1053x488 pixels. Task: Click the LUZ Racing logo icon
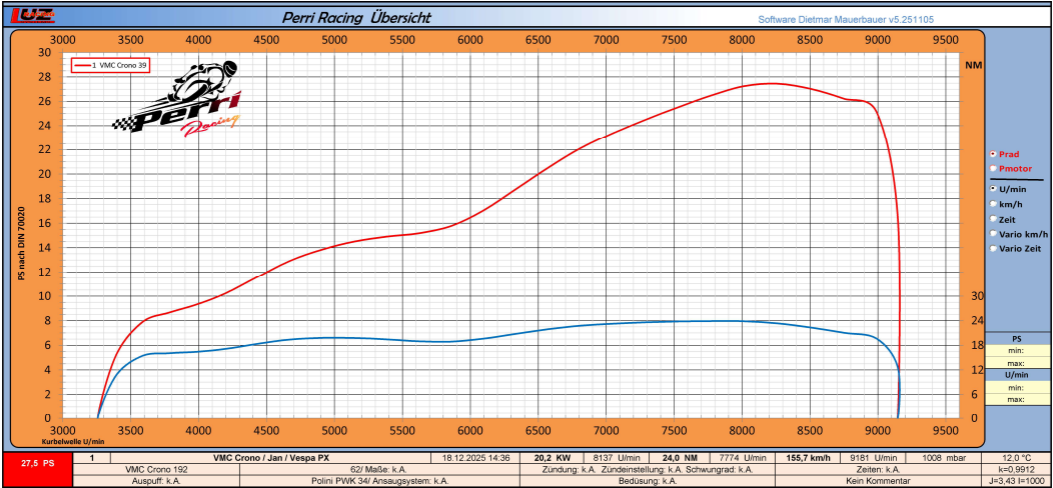click(x=32, y=15)
